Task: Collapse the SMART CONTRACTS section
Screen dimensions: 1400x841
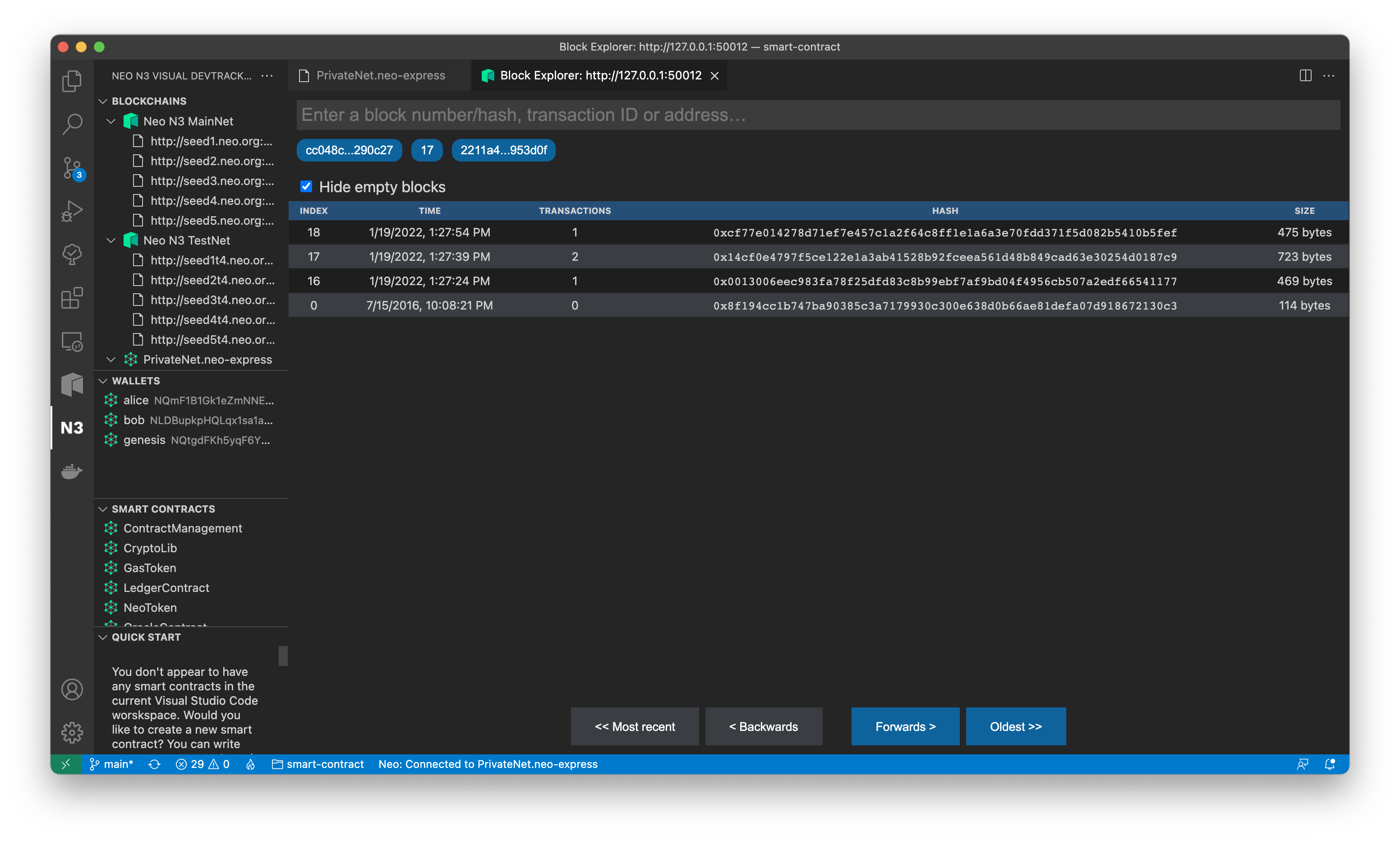Action: pos(103,508)
